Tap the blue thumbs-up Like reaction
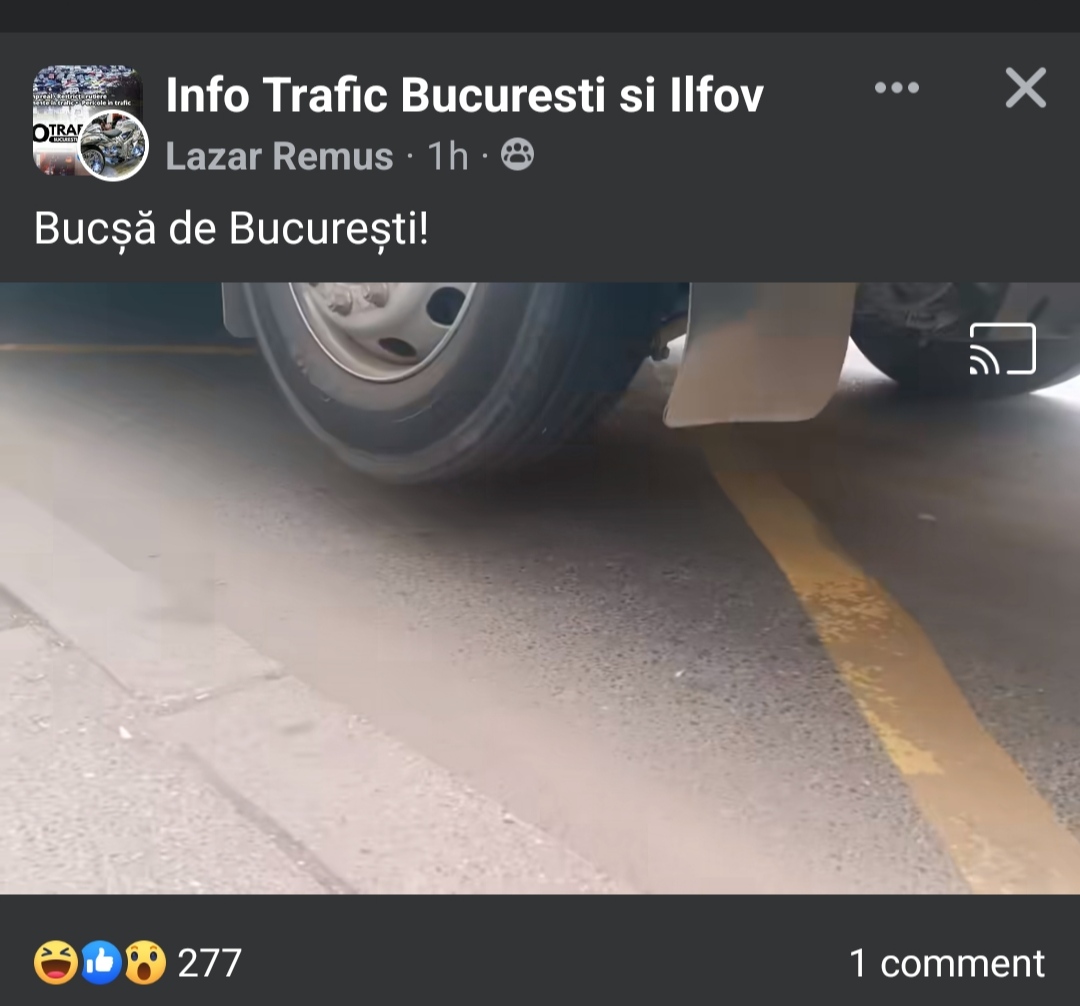Screen dimensions: 1080x1006 tap(101, 963)
